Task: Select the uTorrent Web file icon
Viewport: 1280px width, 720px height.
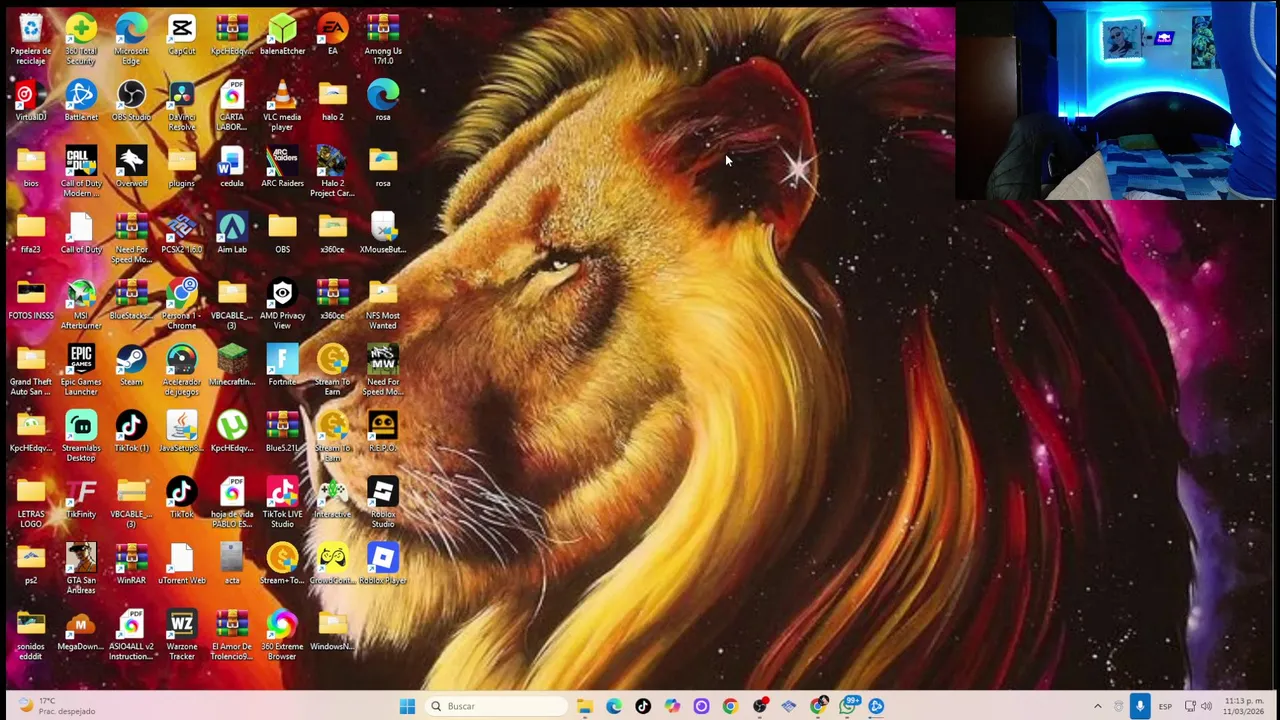Action: [181, 564]
